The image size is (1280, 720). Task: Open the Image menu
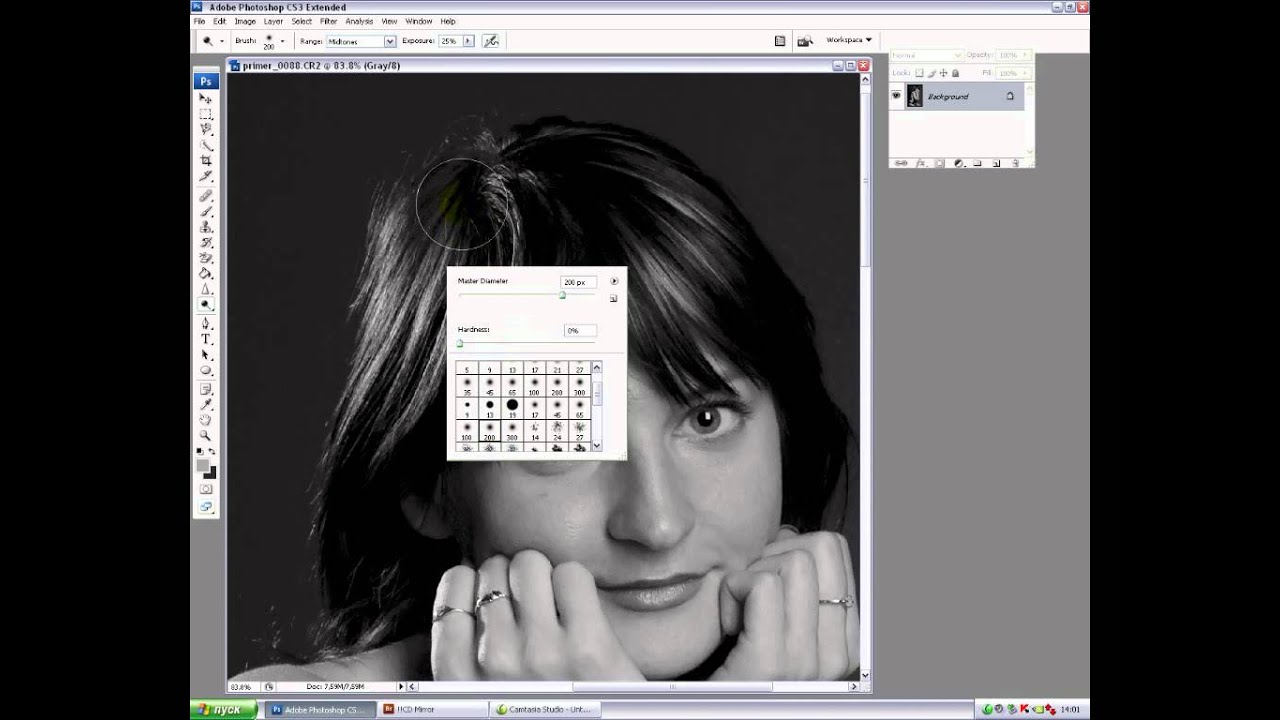coord(245,21)
